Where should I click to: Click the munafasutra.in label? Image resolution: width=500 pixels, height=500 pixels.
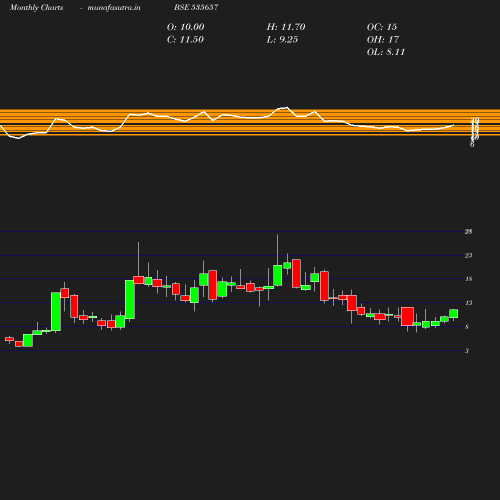tap(114, 7)
